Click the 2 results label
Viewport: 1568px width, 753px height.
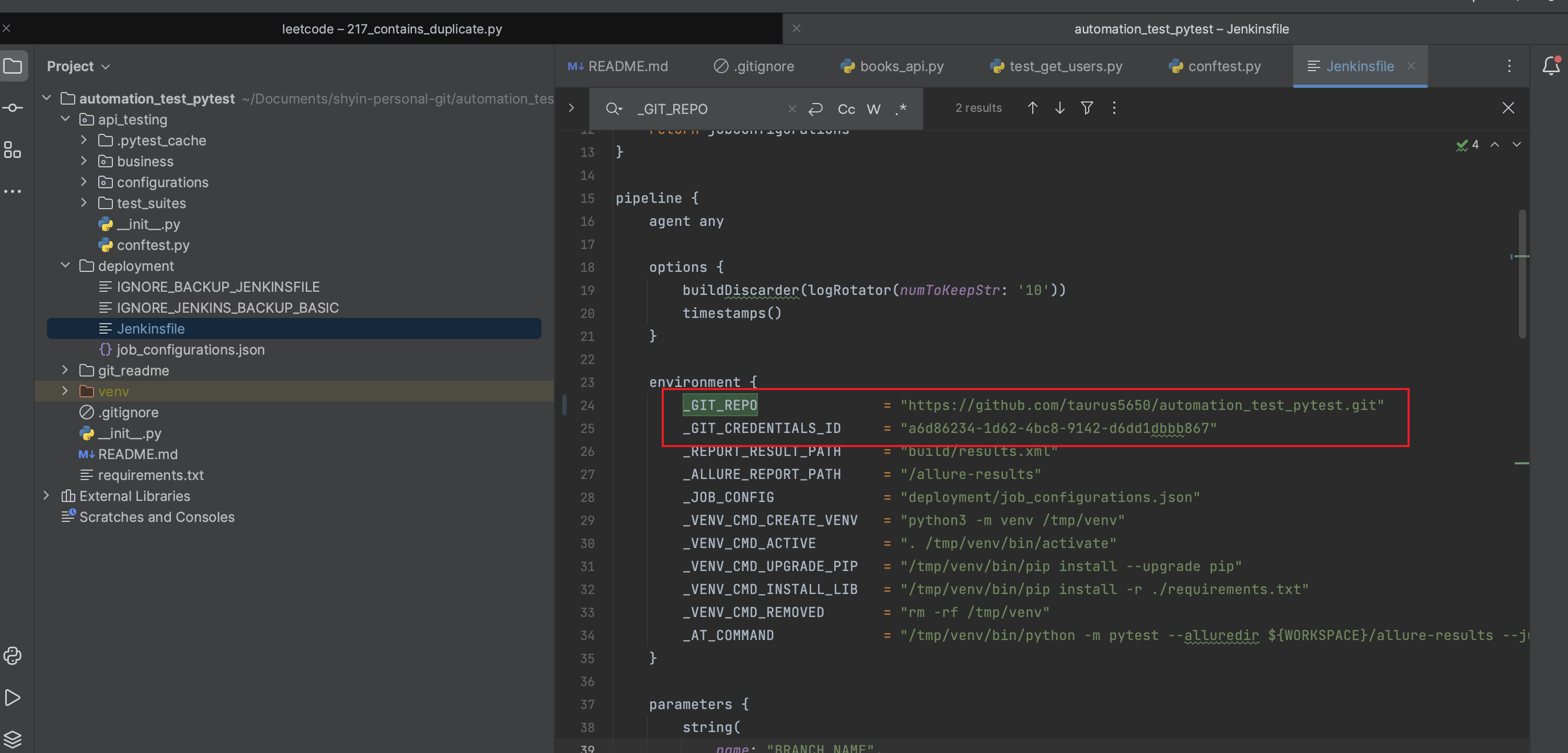click(978, 108)
